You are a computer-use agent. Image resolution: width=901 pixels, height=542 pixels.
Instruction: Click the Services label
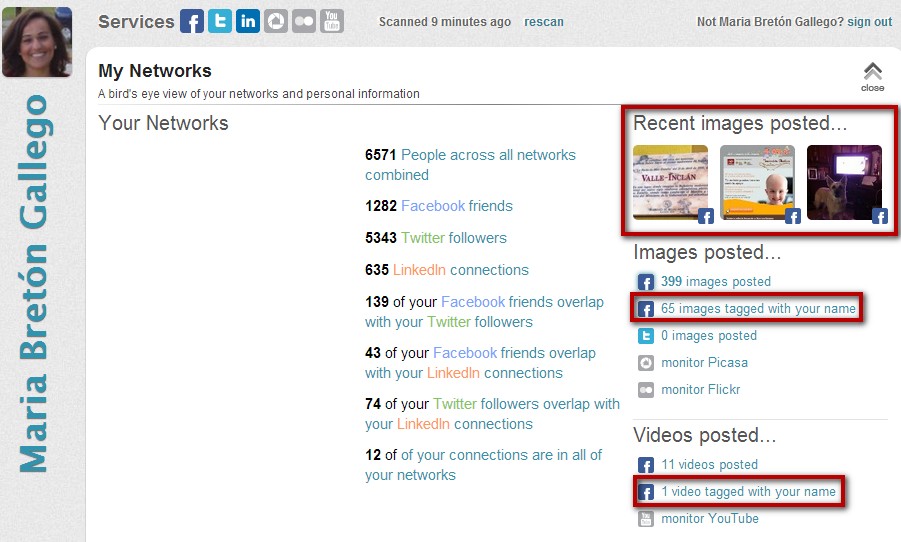point(136,22)
